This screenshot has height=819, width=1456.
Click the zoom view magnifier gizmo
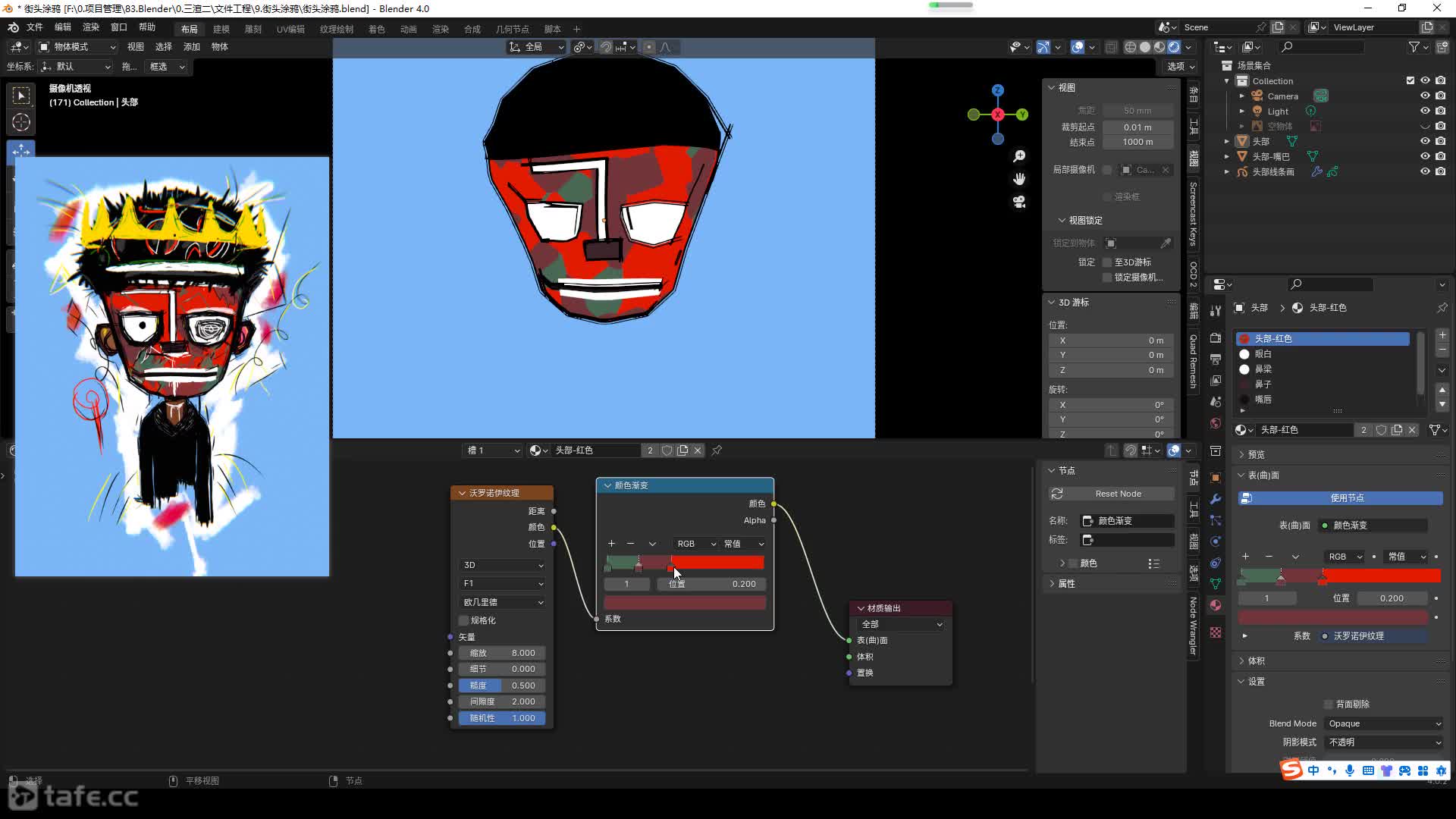(x=1019, y=156)
